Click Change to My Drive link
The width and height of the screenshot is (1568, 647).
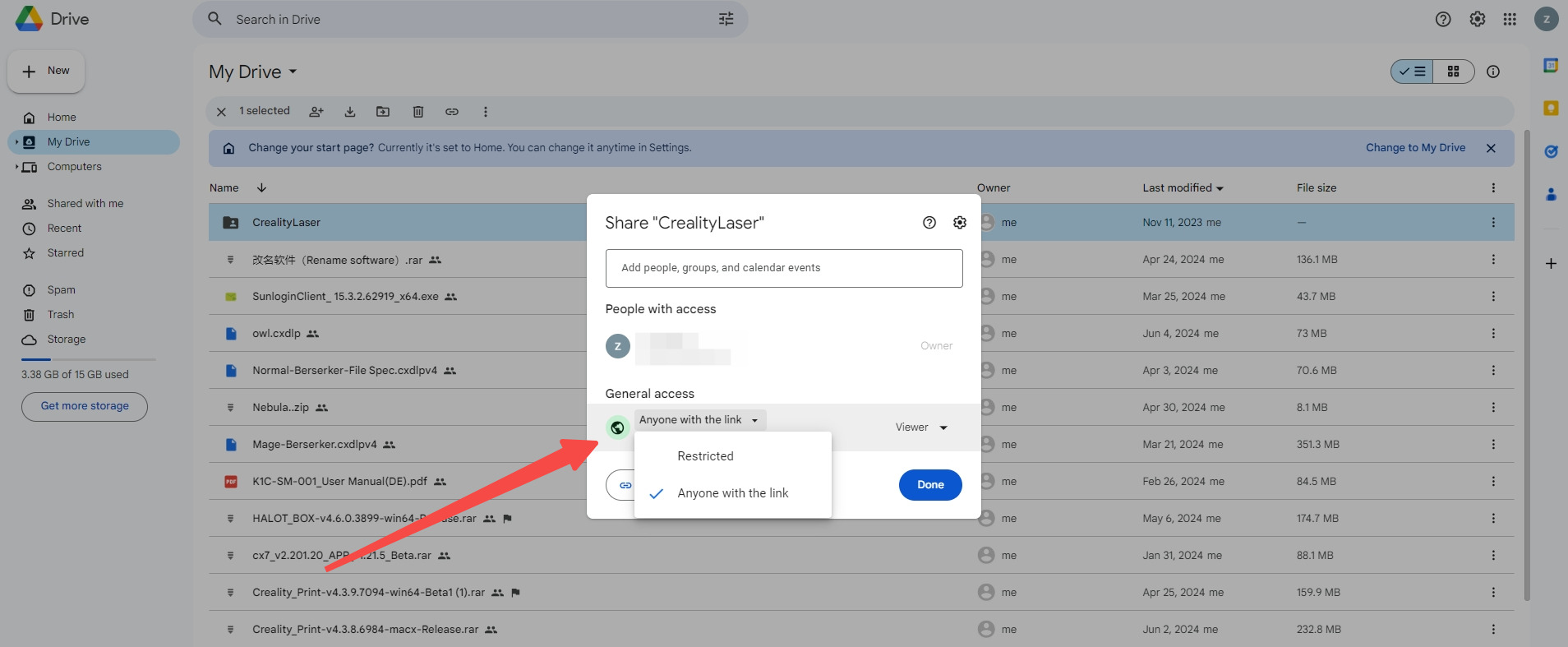point(1415,148)
